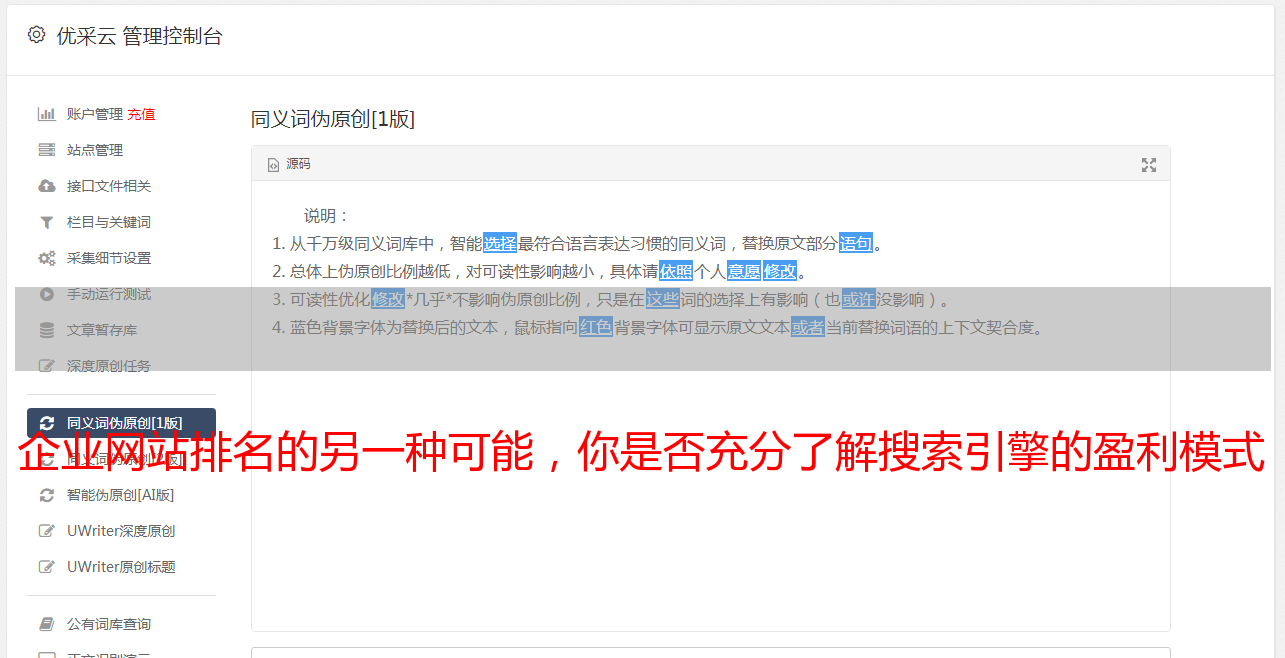Click the highlighted word 语句 in line one
Image resolution: width=1285 pixels, height=658 pixels.
pyautogui.click(x=856, y=243)
